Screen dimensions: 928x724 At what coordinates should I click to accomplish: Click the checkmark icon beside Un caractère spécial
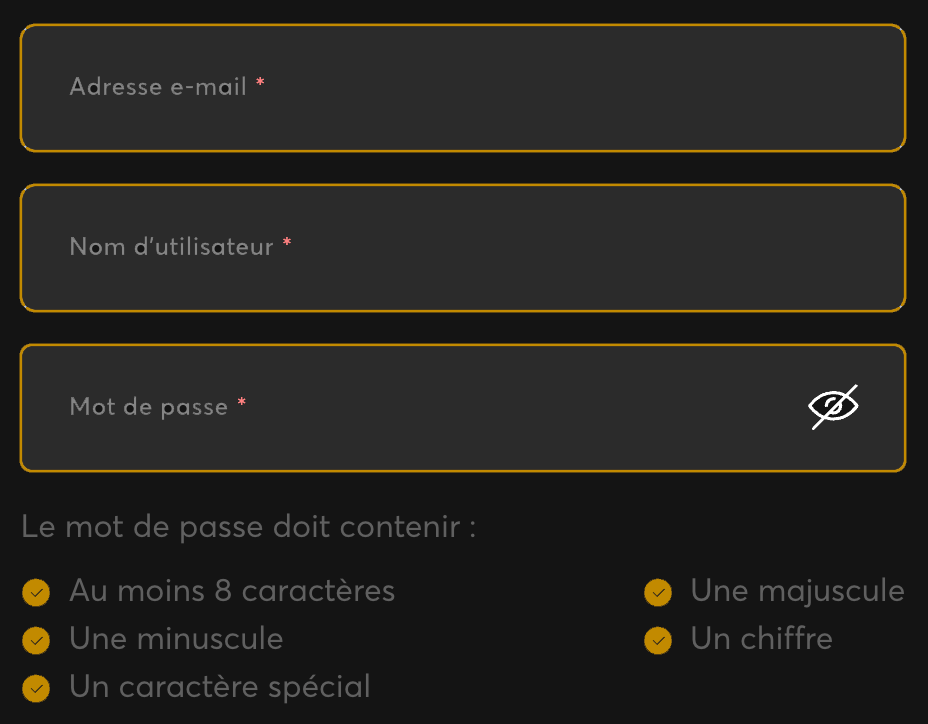pos(36,688)
